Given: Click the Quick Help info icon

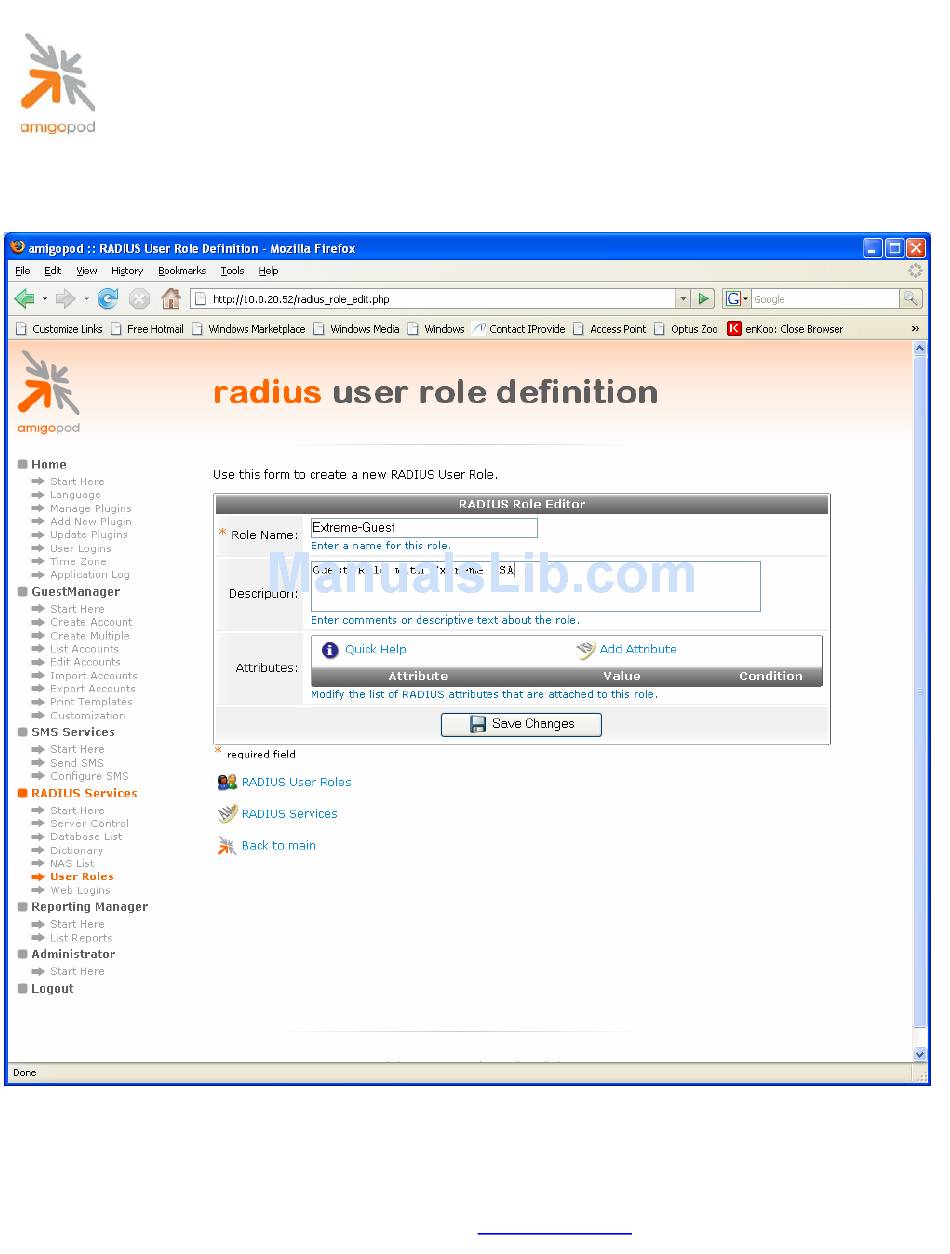Looking at the screenshot, I should [x=330, y=650].
